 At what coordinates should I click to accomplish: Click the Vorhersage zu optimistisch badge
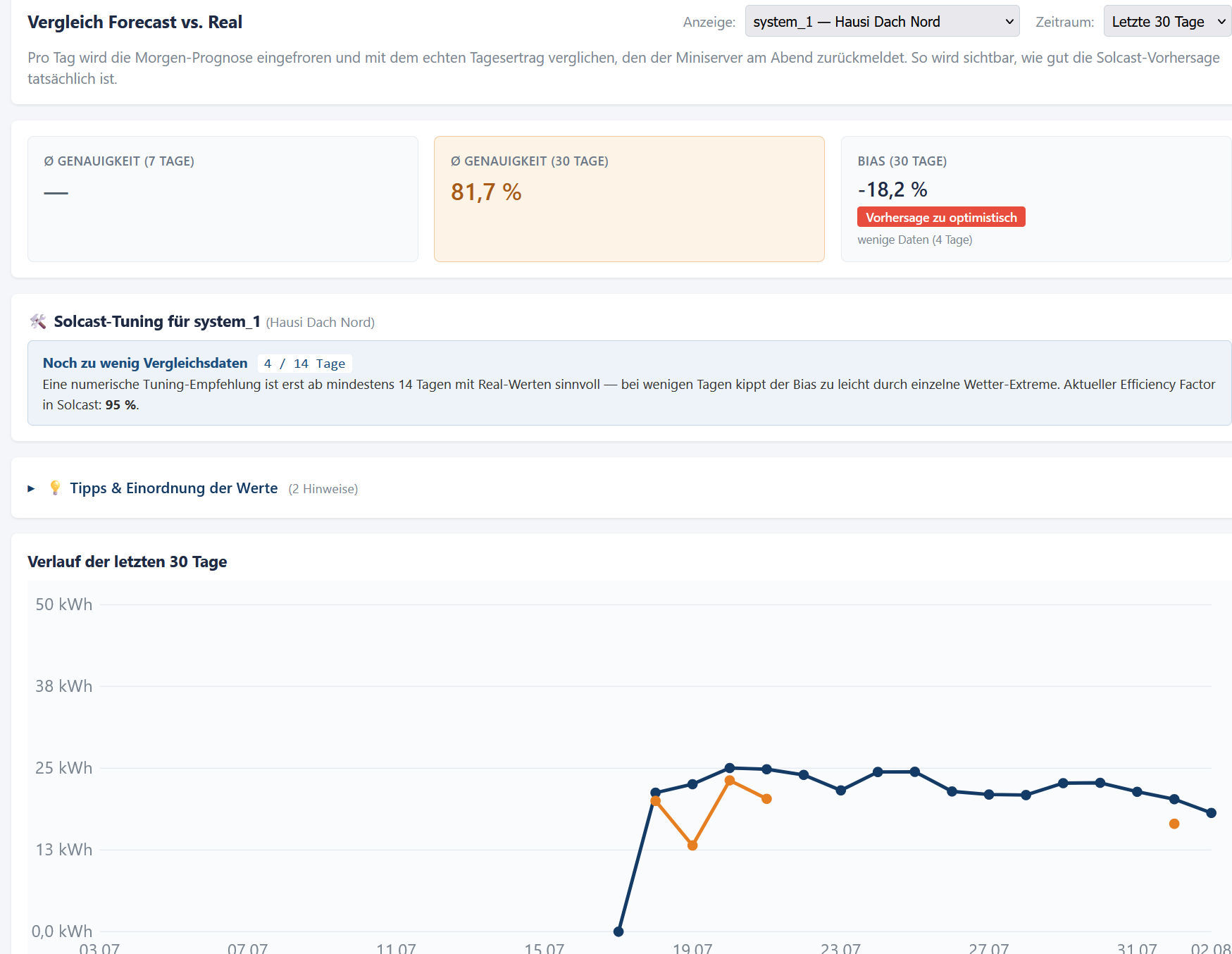coord(941,217)
